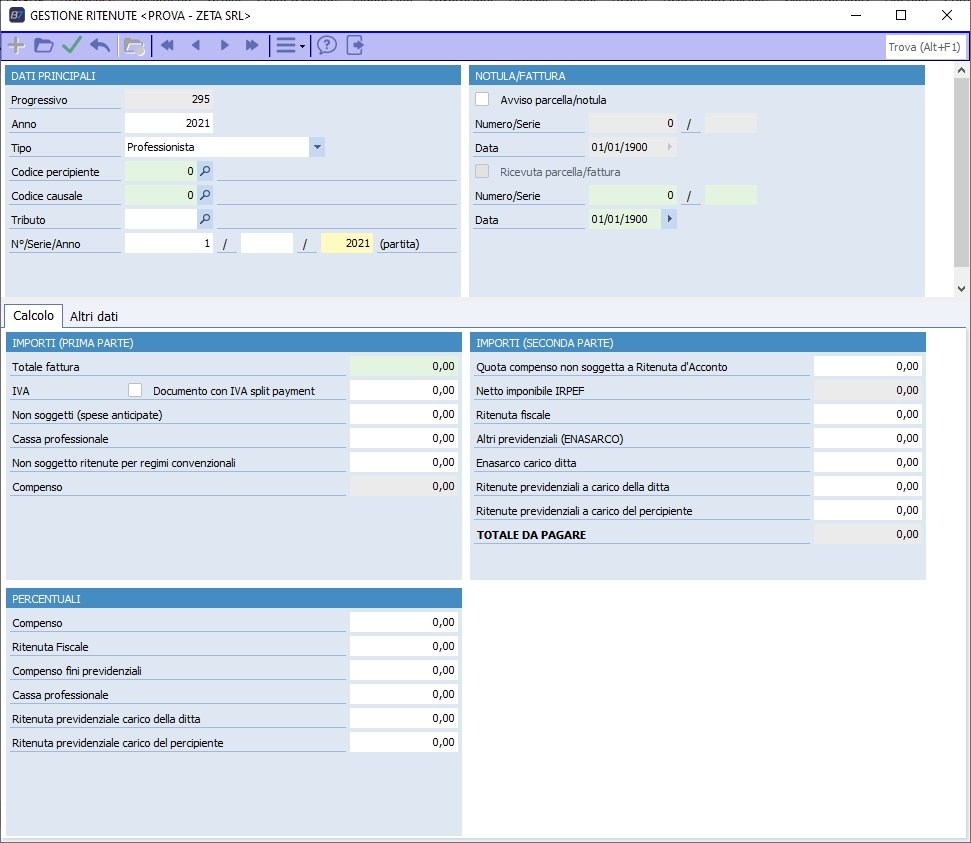
Task: Select the Calcolo tab
Action: click(34, 315)
